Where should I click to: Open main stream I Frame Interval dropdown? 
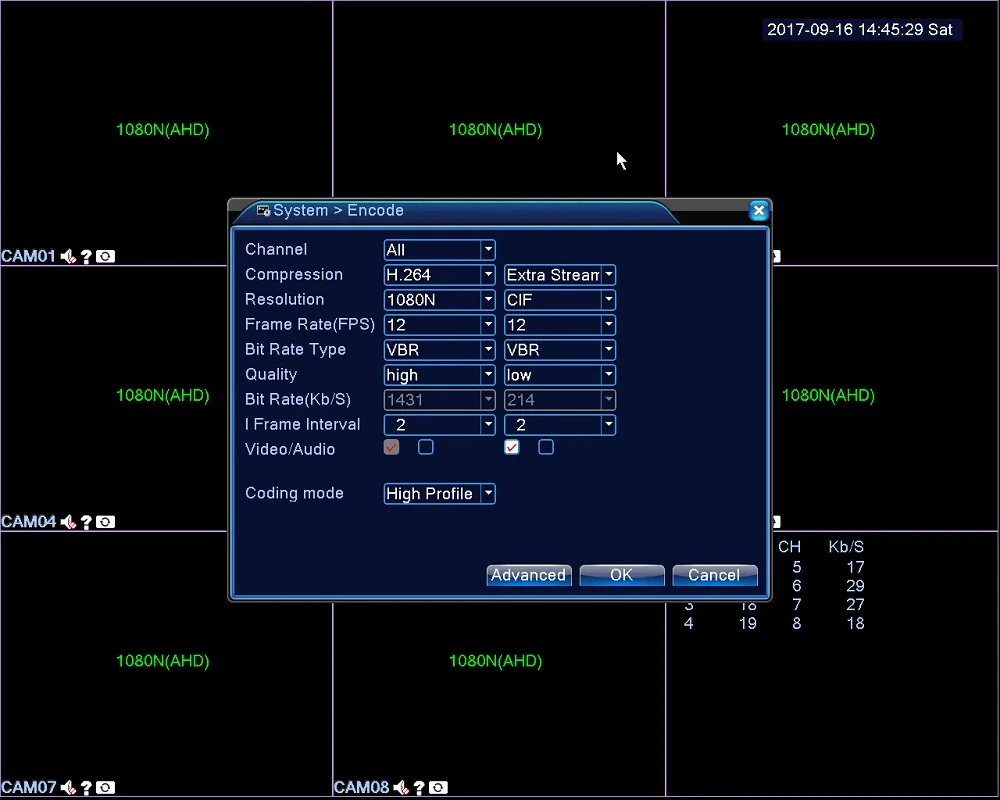[x=439, y=425]
